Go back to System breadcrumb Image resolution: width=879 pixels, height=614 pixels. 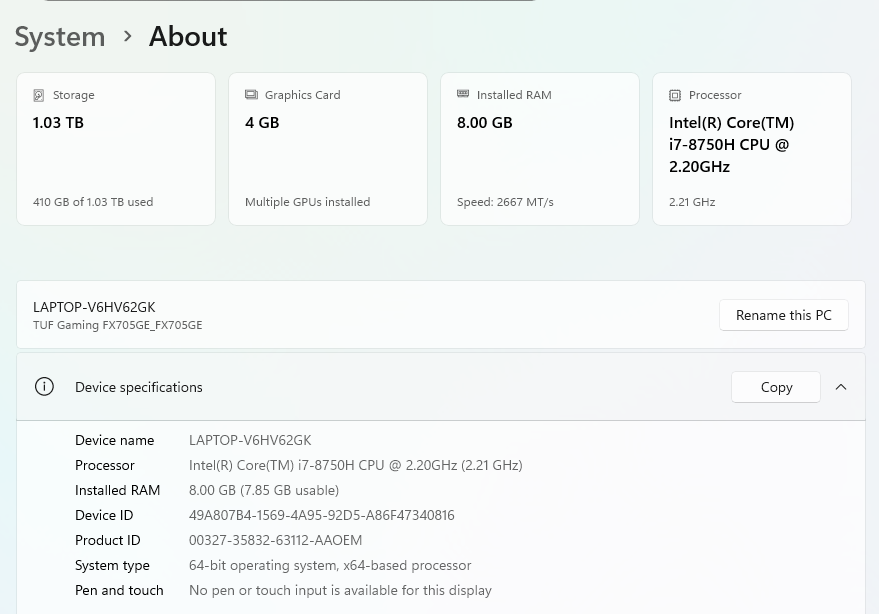pos(60,37)
